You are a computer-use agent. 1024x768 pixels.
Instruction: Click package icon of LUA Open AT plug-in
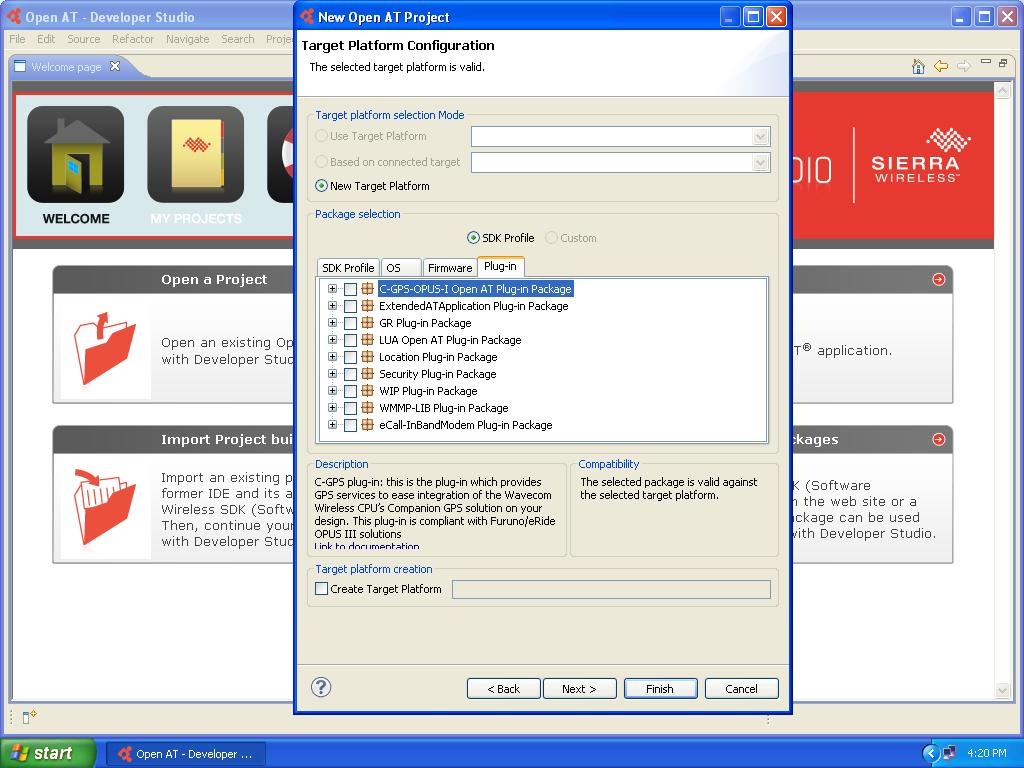[x=368, y=340]
